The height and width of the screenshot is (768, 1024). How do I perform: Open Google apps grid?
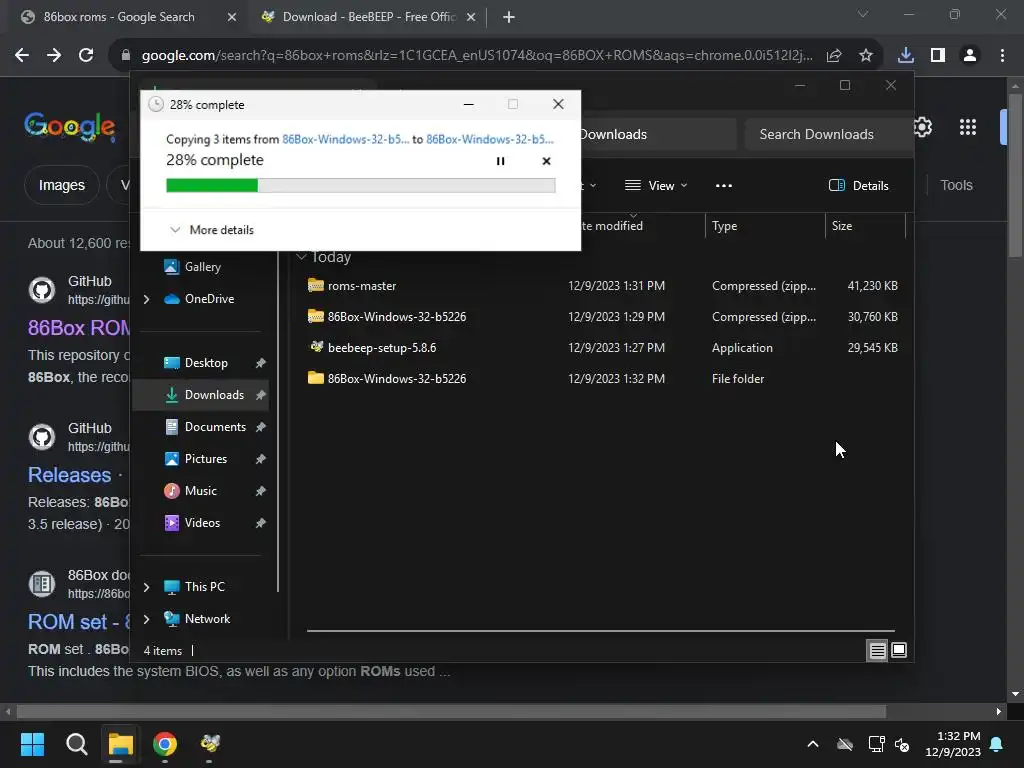pos(968,127)
